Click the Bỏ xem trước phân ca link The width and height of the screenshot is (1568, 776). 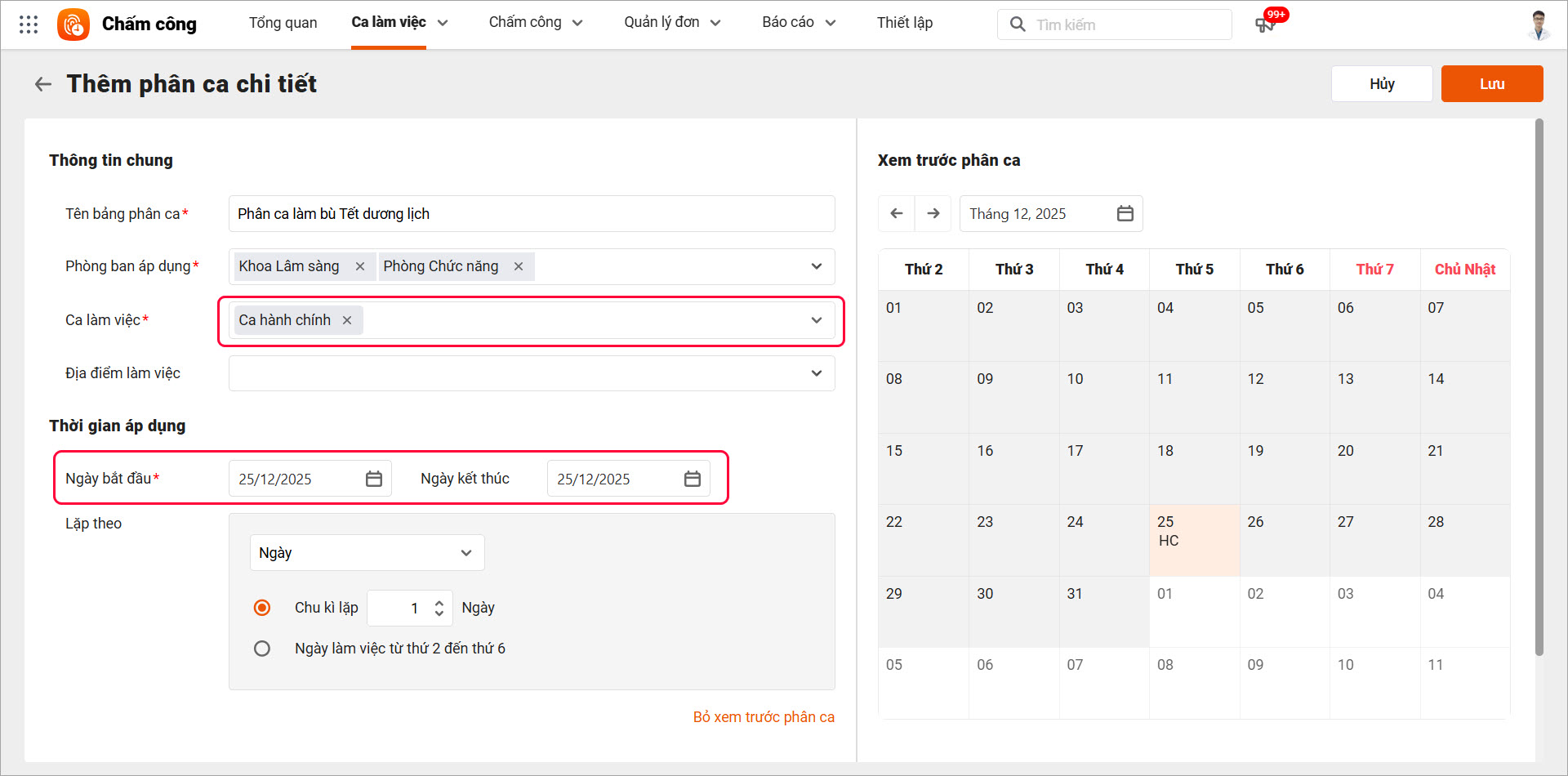click(764, 717)
